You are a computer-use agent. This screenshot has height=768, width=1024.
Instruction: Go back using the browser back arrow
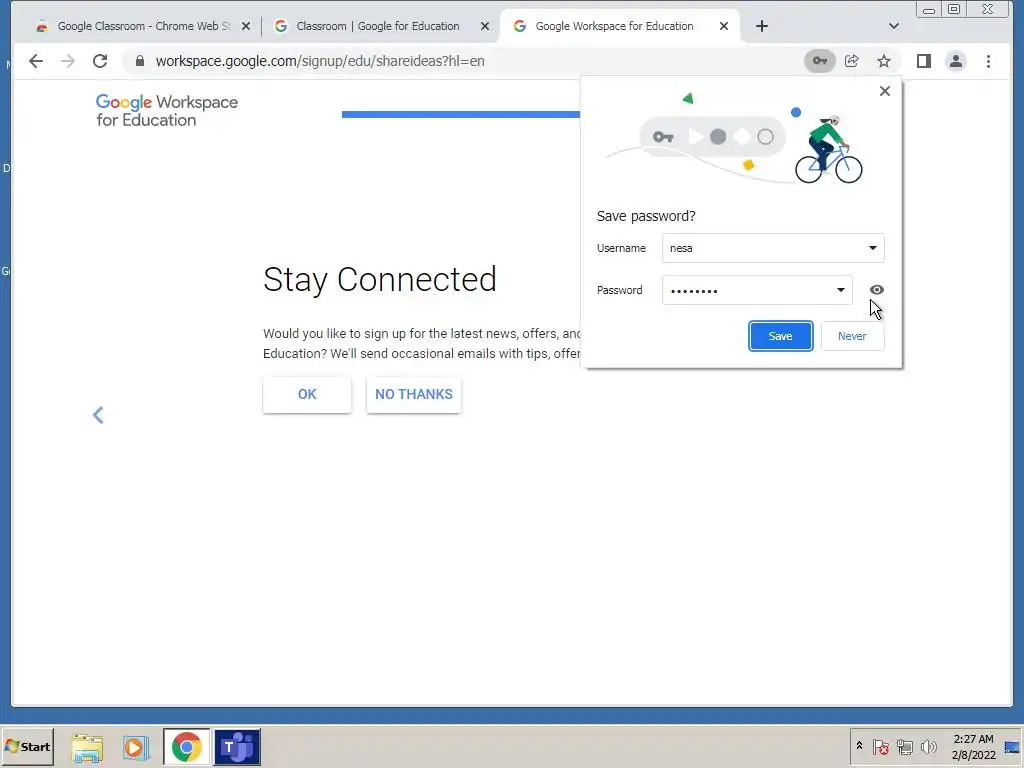[x=36, y=61]
